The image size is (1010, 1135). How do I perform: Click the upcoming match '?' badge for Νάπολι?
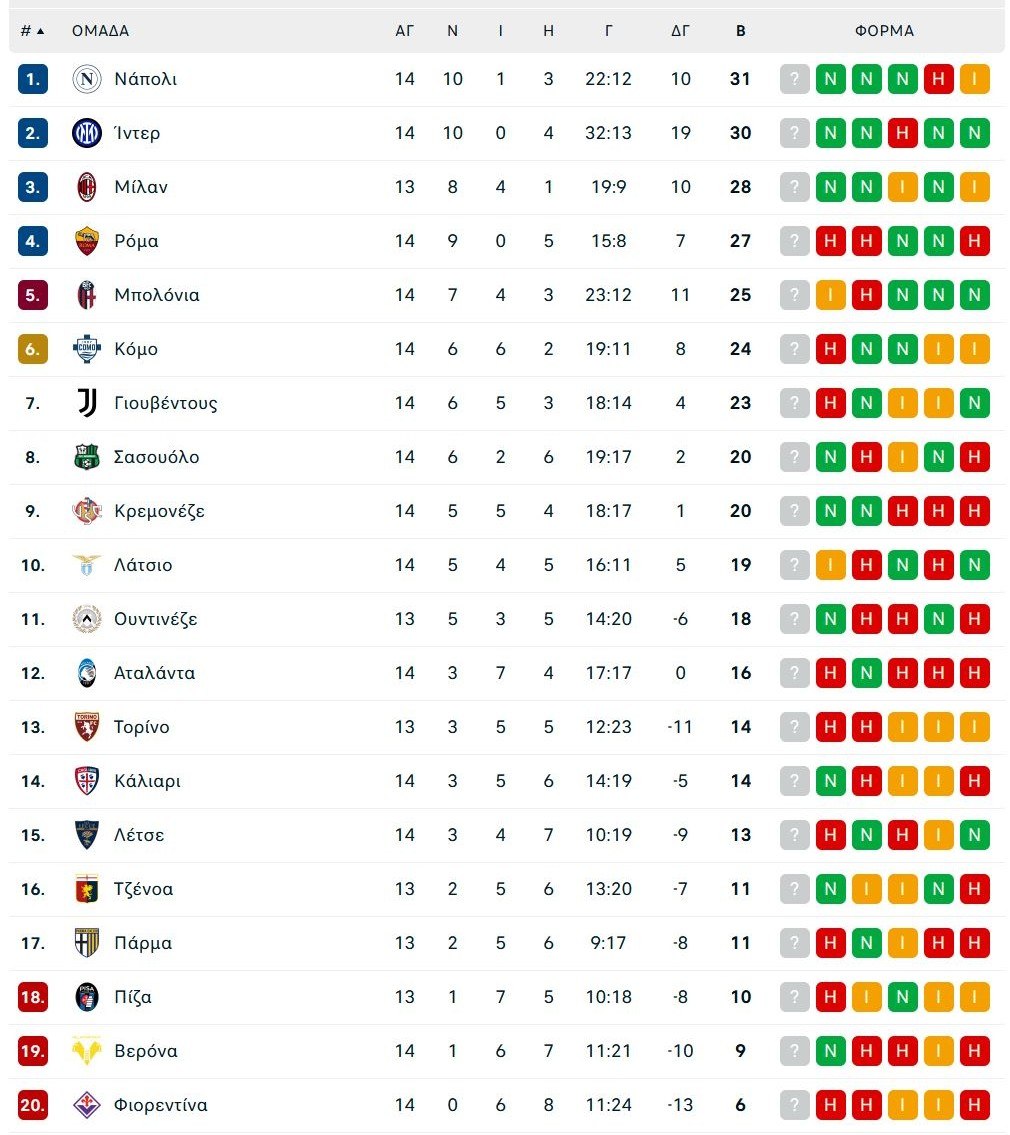tap(794, 79)
